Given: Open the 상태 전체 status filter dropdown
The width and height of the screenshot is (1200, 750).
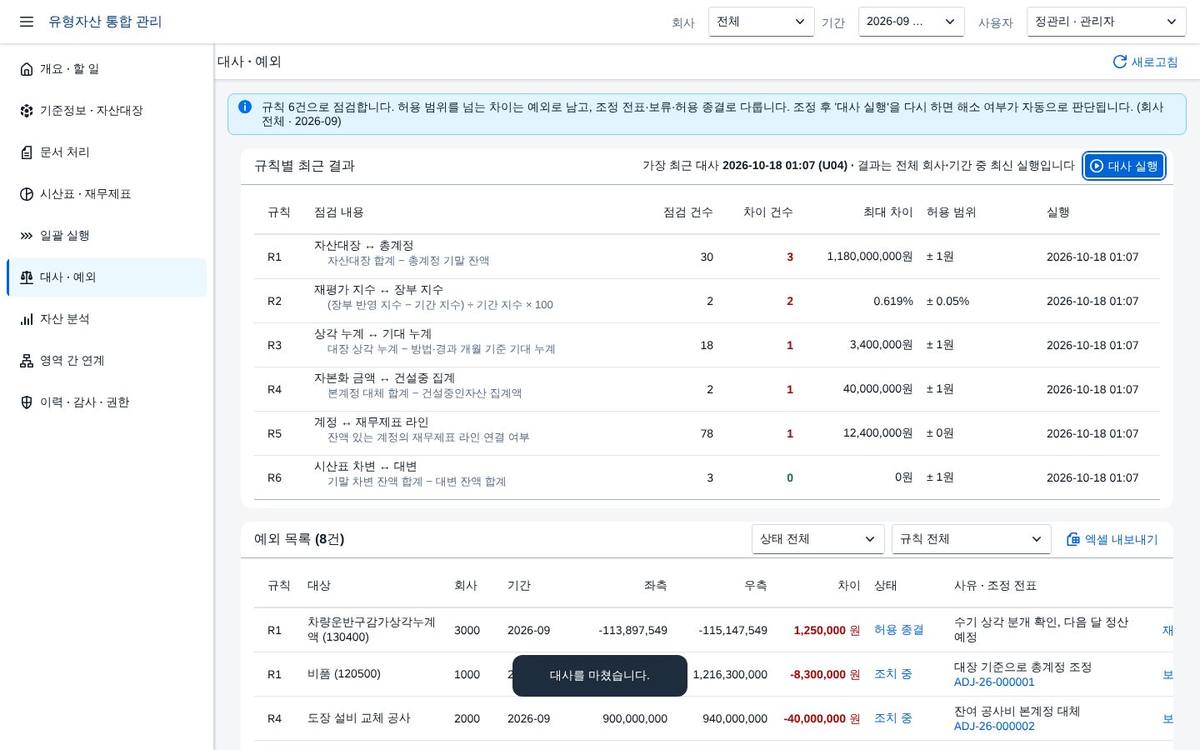Looking at the screenshot, I should (x=818, y=539).
